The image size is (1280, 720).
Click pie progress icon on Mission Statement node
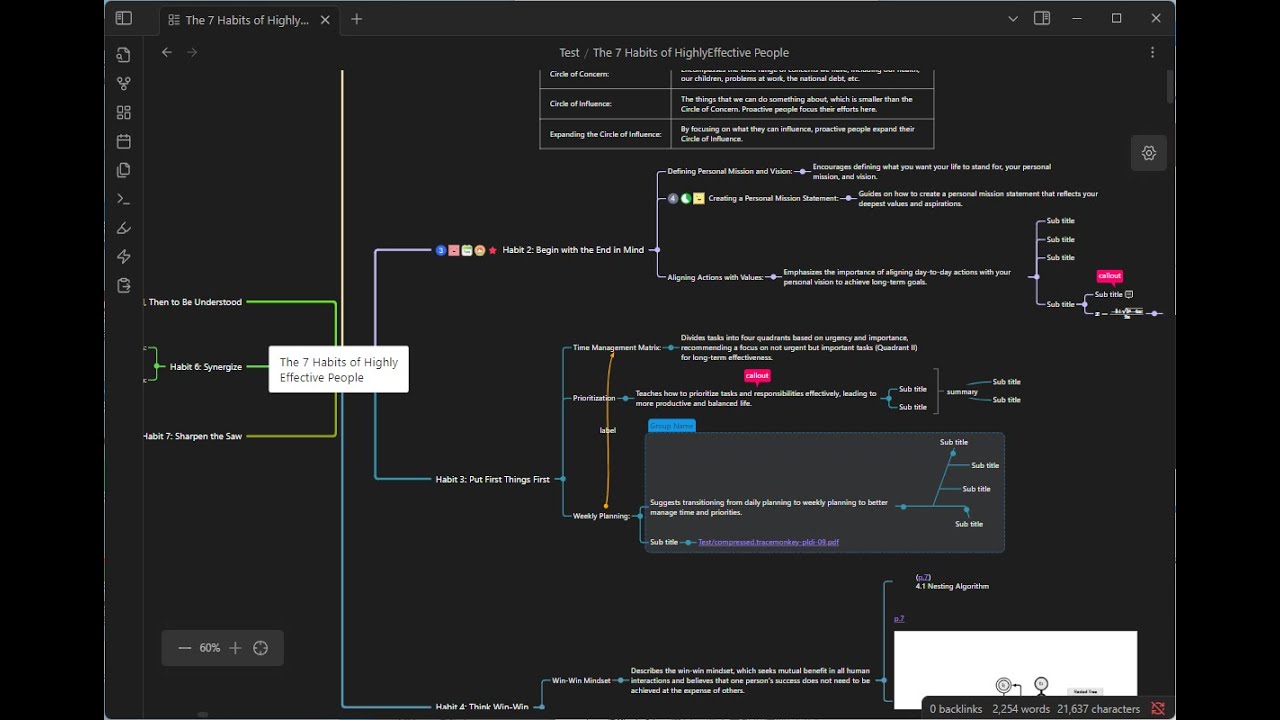click(686, 198)
